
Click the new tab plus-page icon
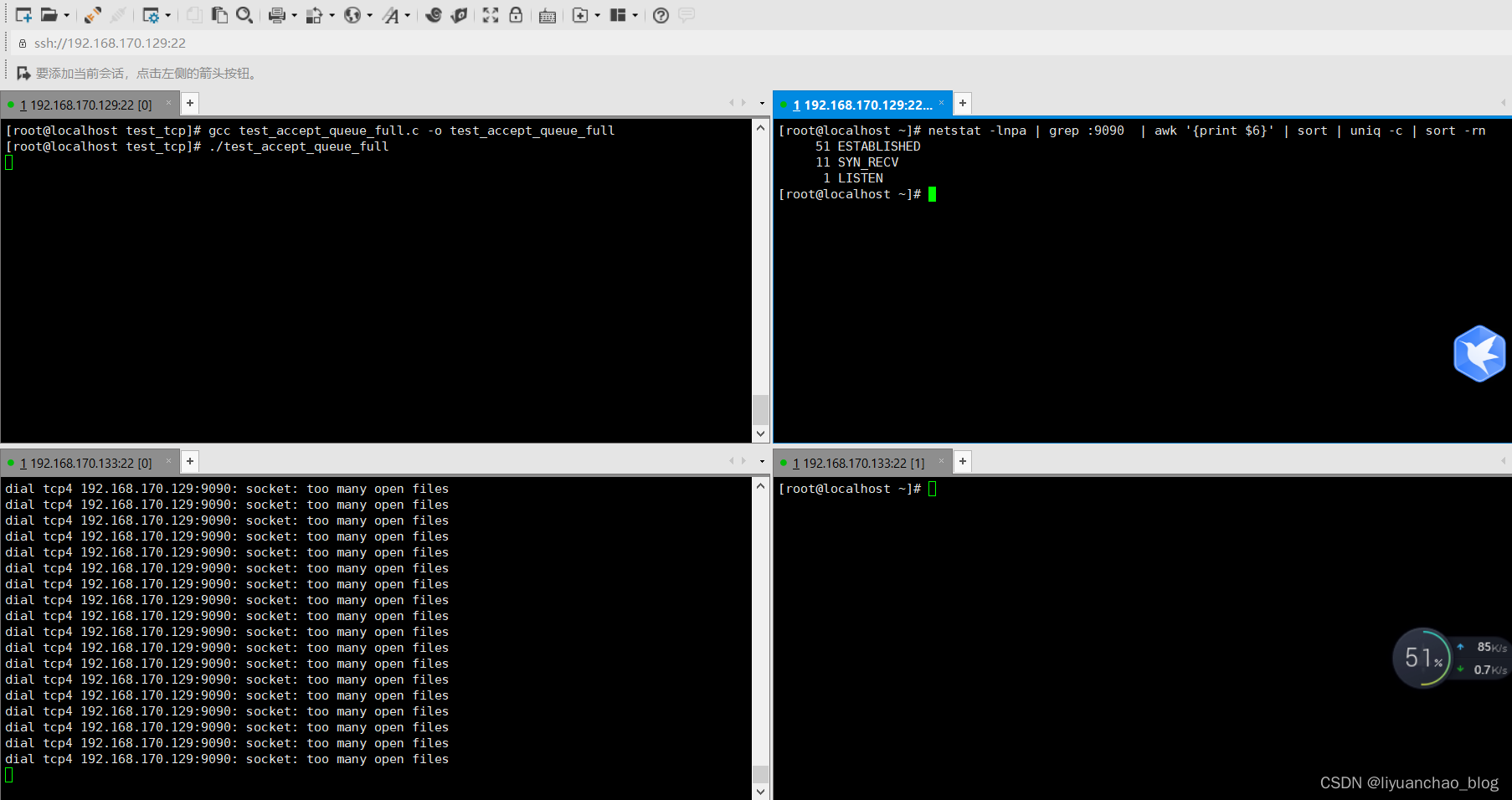pyautogui.click(x=580, y=15)
